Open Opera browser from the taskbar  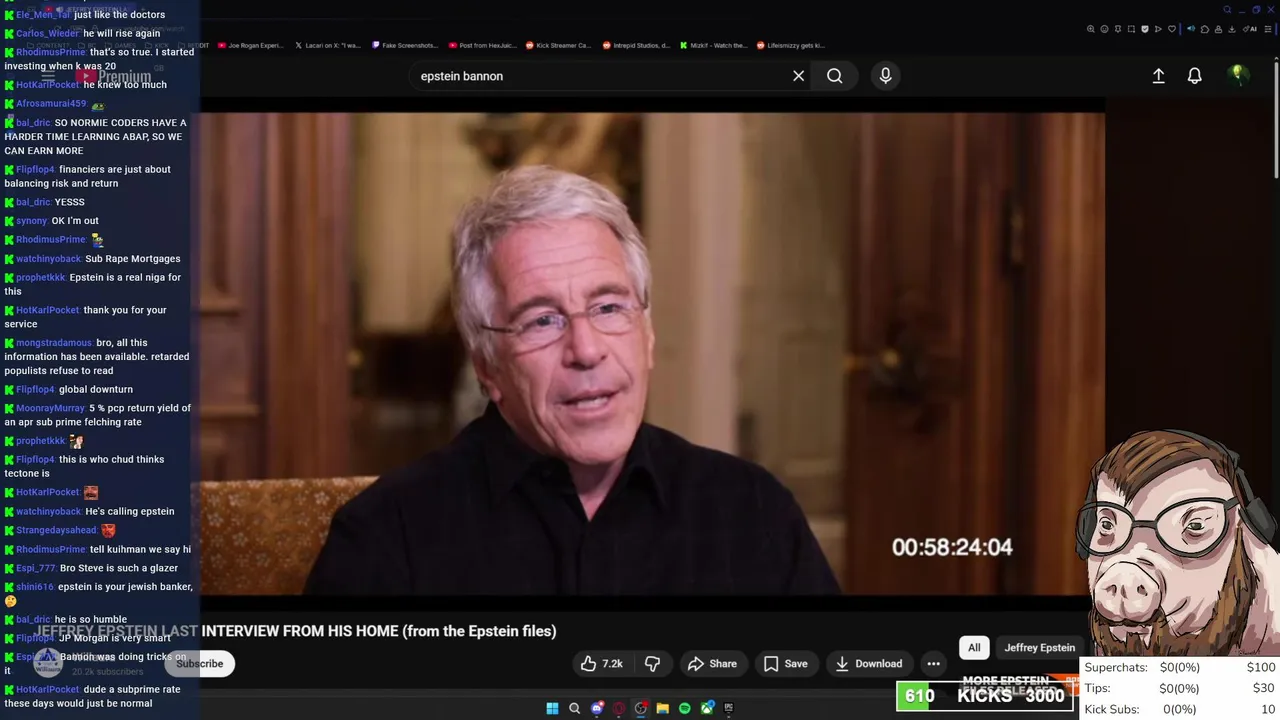(619, 708)
